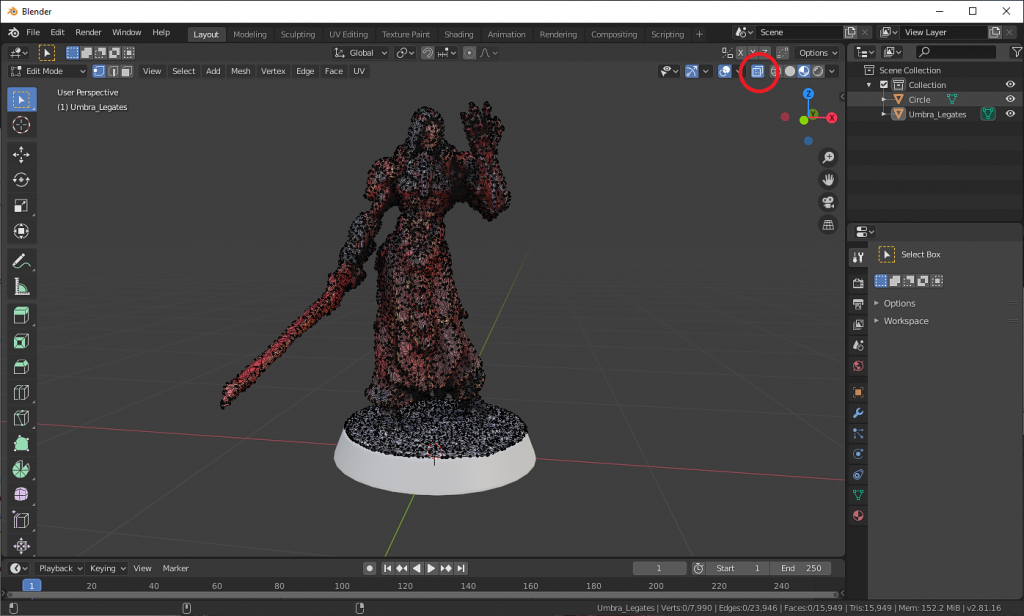Open the Mesh menu
Screen dimensions: 1024x616
click(240, 71)
